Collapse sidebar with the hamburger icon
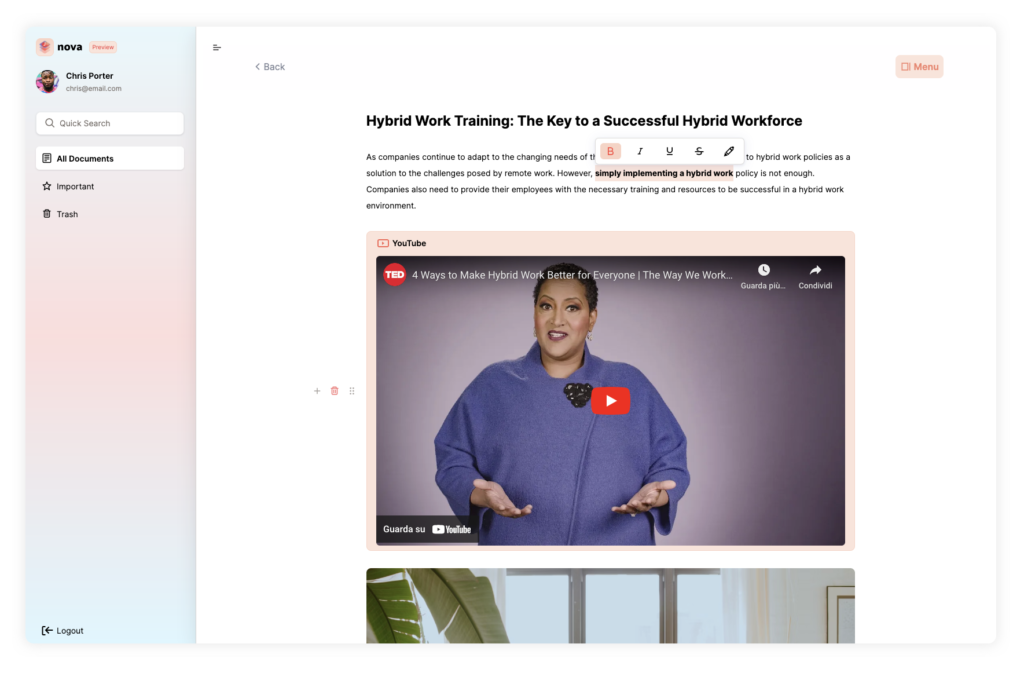 (217, 48)
